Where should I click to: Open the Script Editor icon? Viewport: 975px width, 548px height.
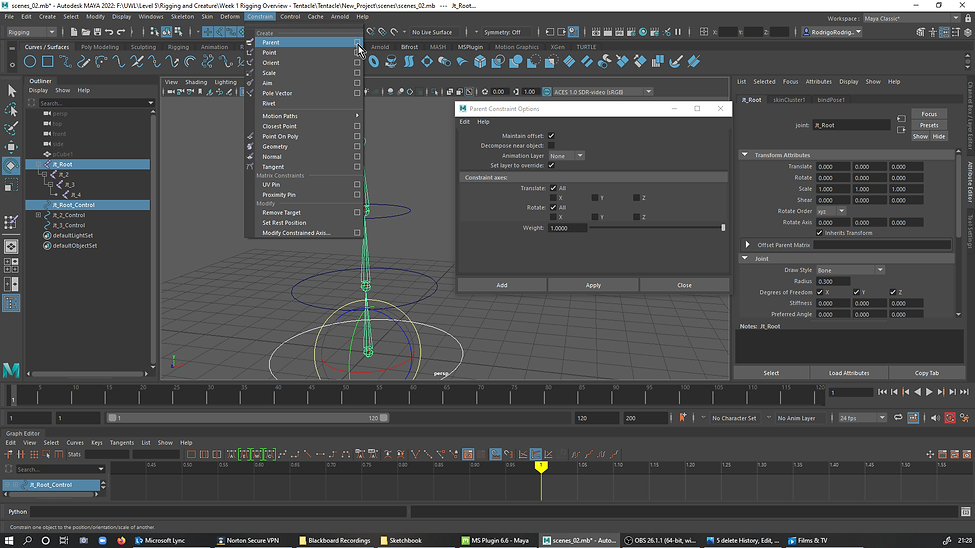[x=966, y=512]
